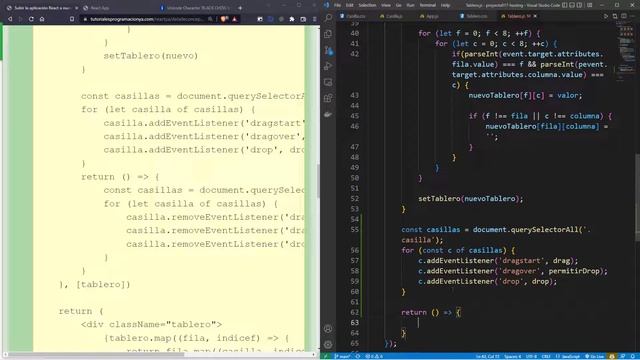Viewport: 640px width, 360px height.
Task: Click Ln, Col cursor position in status bar
Action: tap(488, 356)
